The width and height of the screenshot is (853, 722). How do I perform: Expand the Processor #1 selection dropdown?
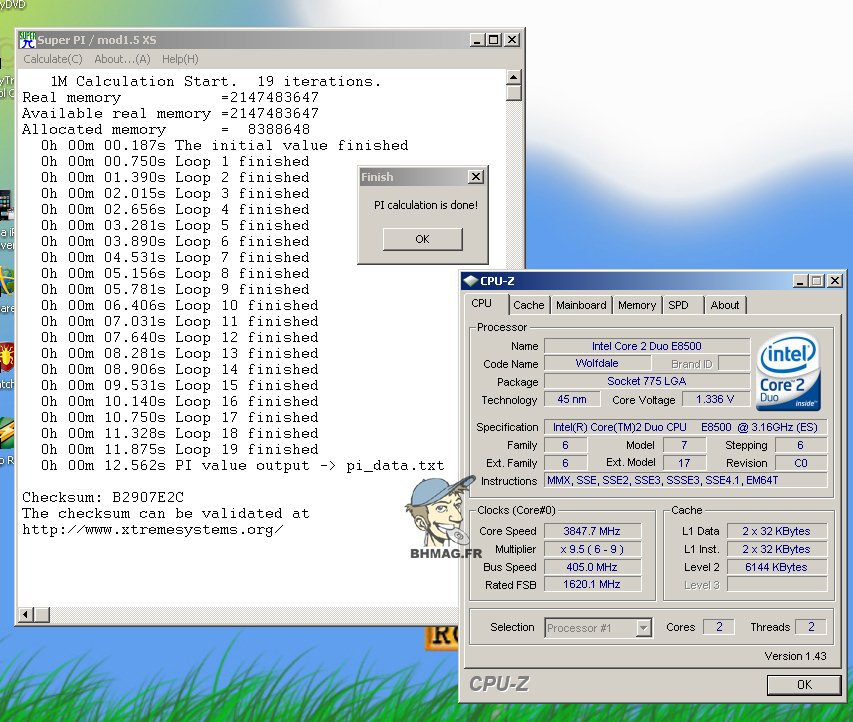644,628
